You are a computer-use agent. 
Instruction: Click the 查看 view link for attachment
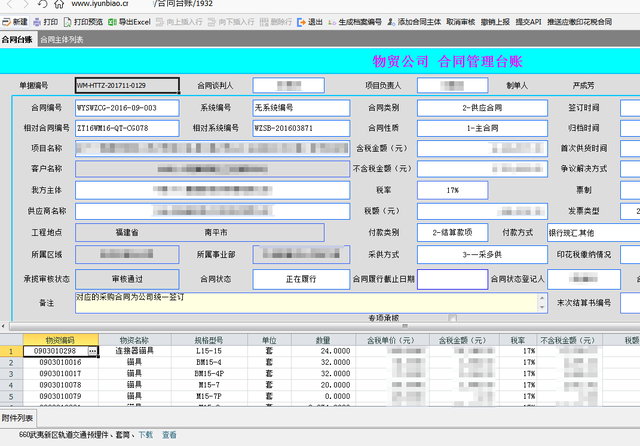point(170,435)
